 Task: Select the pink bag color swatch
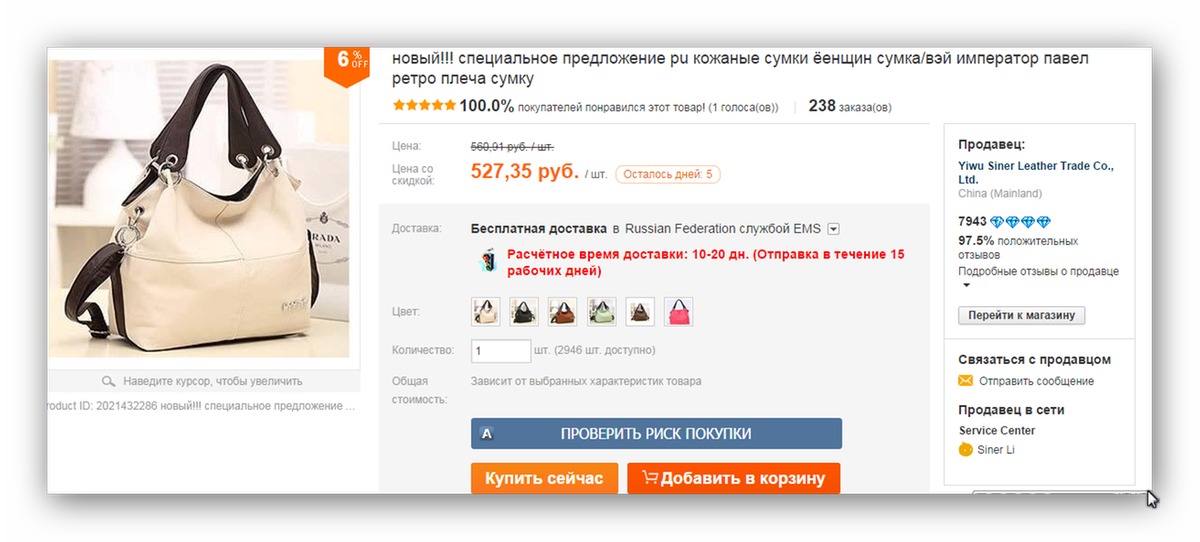679,312
